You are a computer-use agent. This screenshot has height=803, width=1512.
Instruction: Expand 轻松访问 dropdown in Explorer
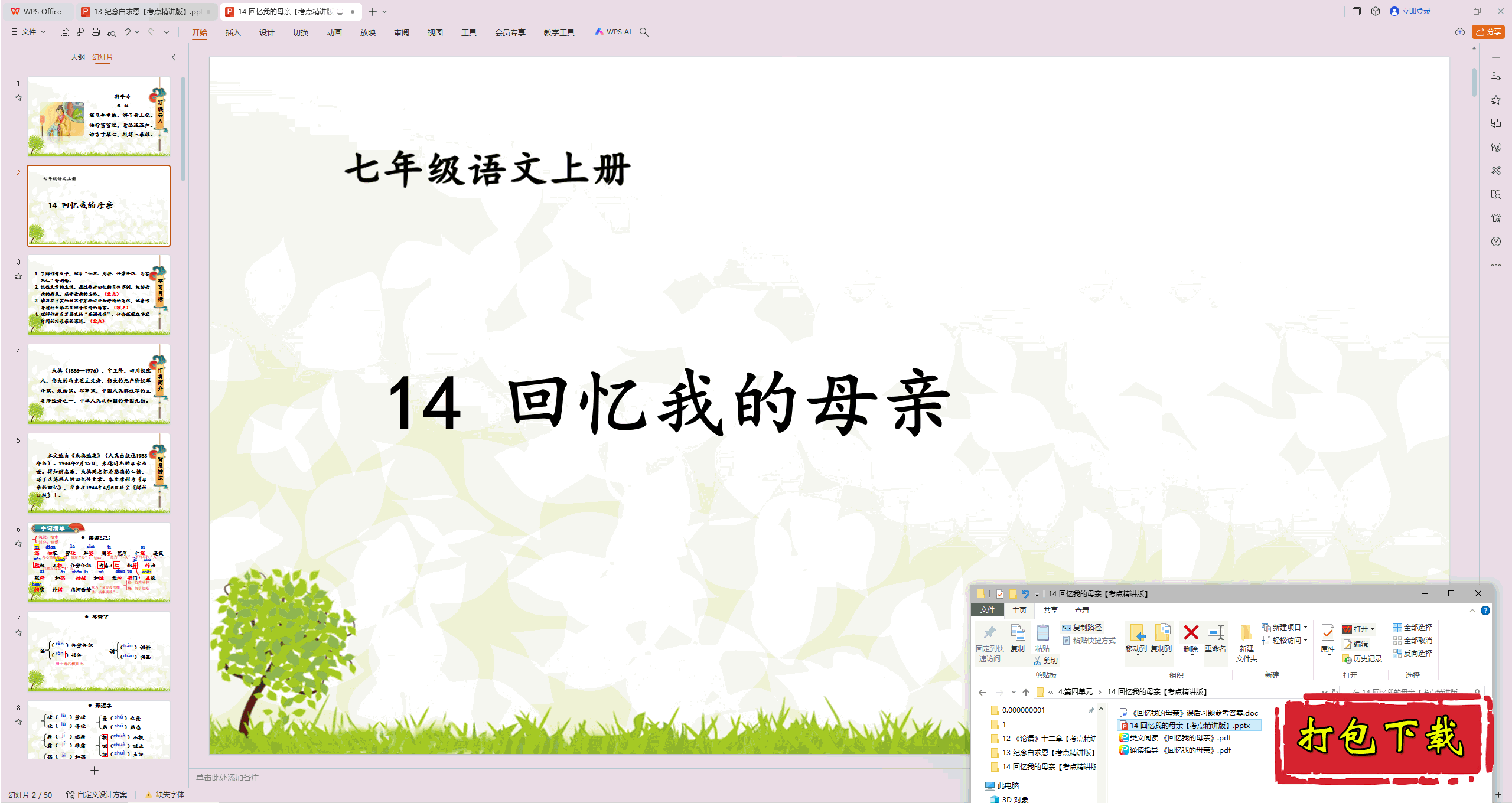[1305, 640]
